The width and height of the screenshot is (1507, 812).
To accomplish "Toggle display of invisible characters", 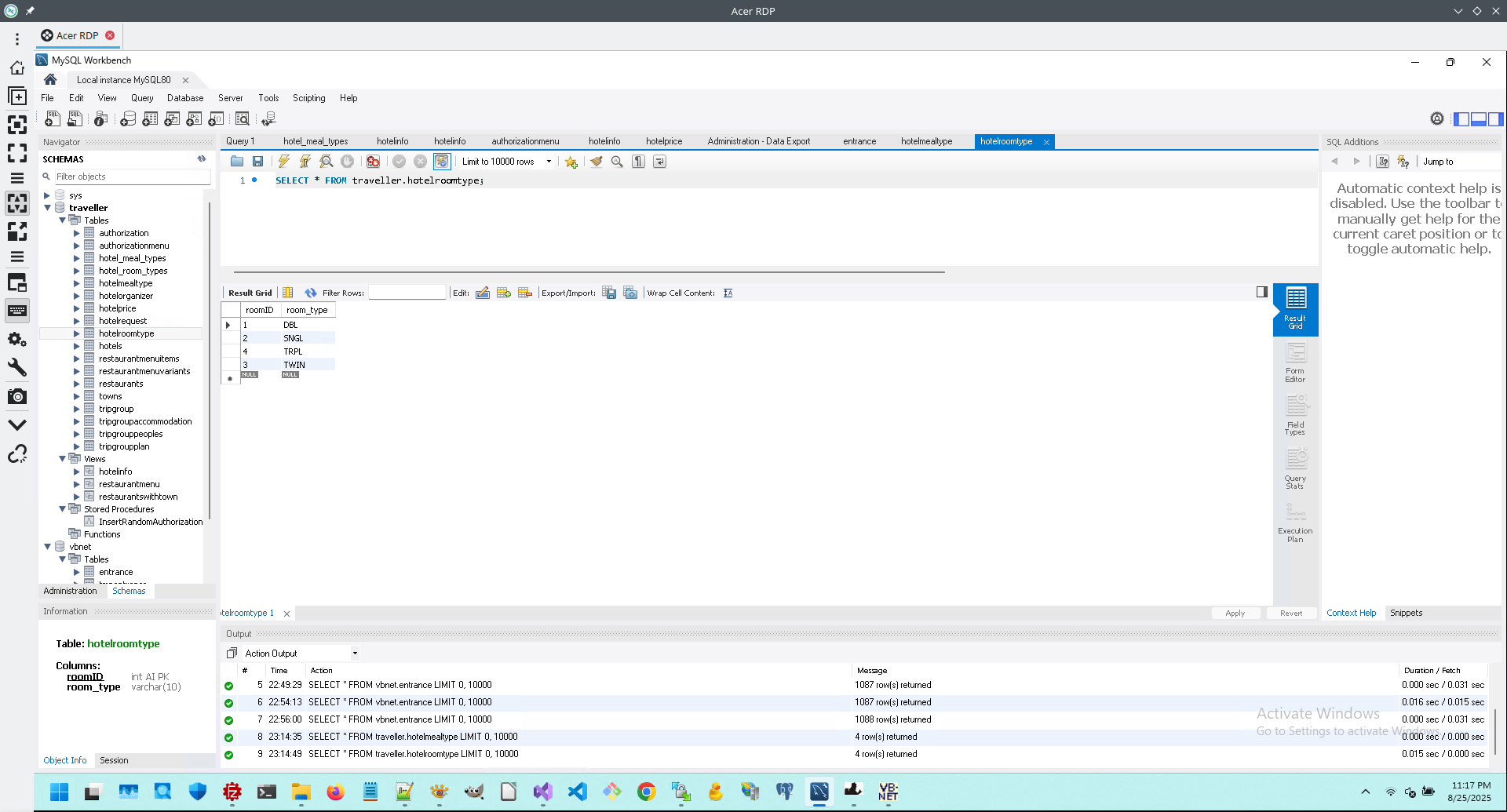I will point(639,162).
